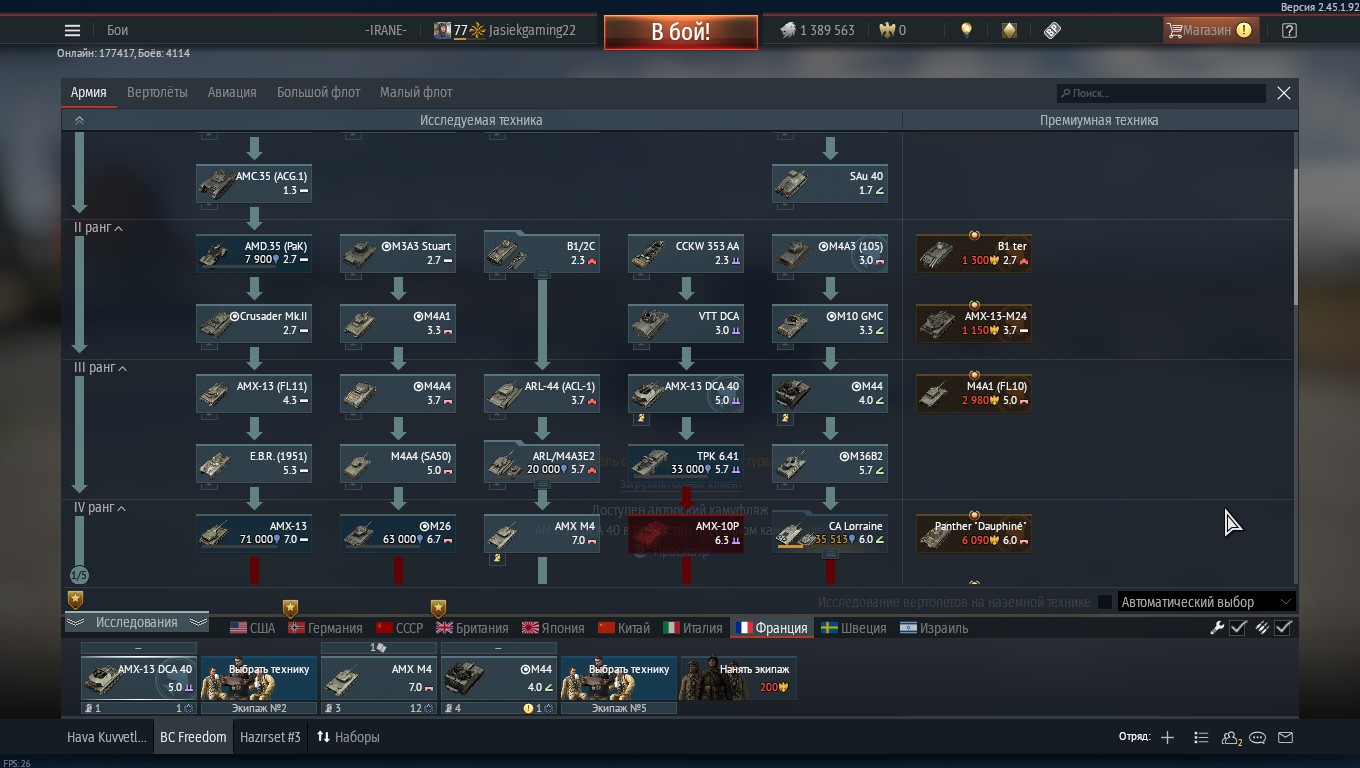The width and height of the screenshot is (1360, 768).
Task: Toggle the checkbox after the ammo belts icon
Action: click(1284, 628)
